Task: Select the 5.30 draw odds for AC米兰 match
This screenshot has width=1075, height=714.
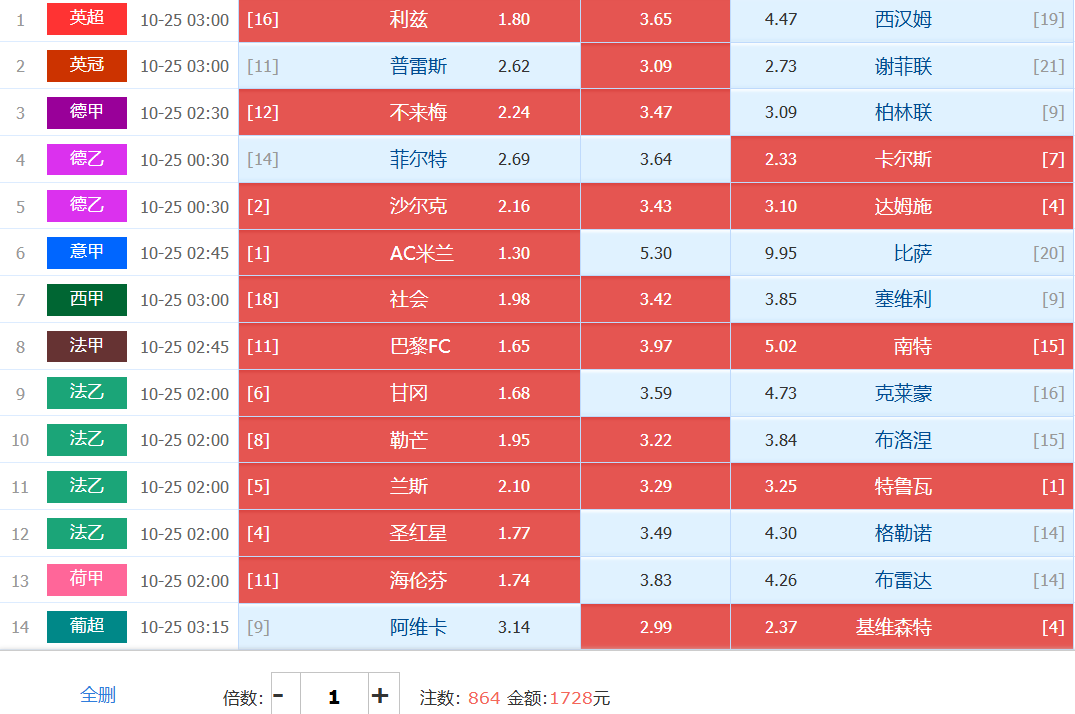Action: coord(655,253)
